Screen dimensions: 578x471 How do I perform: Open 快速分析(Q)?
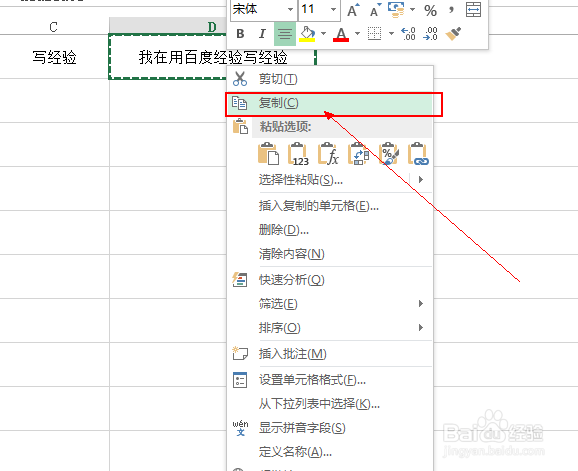[x=292, y=280]
